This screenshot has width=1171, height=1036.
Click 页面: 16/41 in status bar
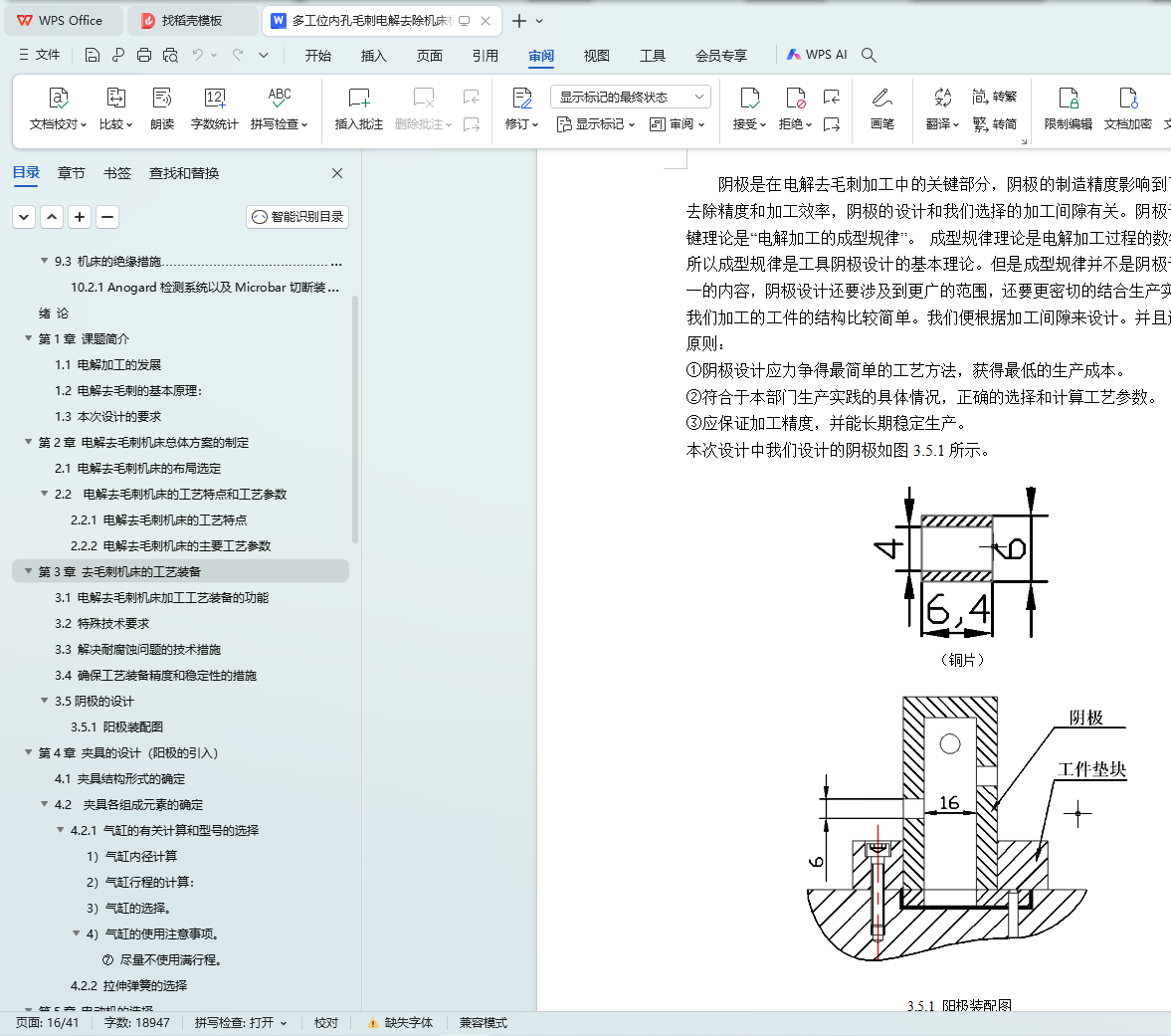47,1023
